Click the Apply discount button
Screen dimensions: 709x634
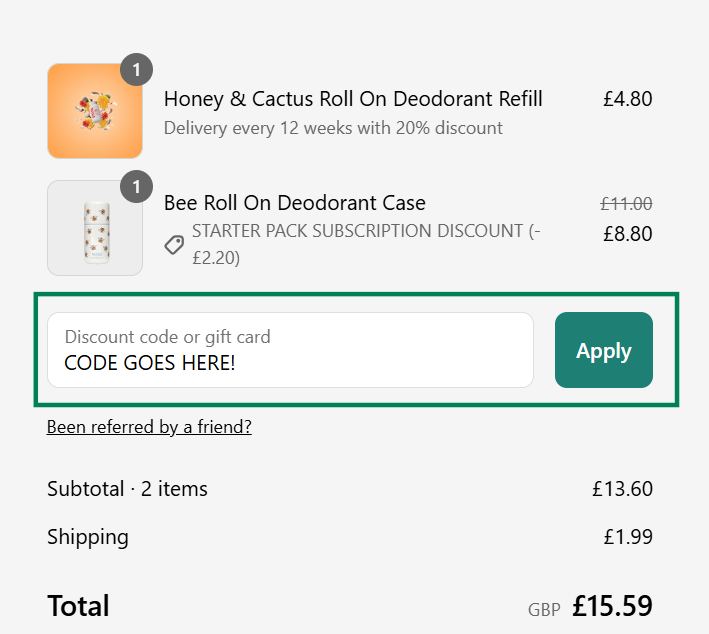[x=603, y=350]
